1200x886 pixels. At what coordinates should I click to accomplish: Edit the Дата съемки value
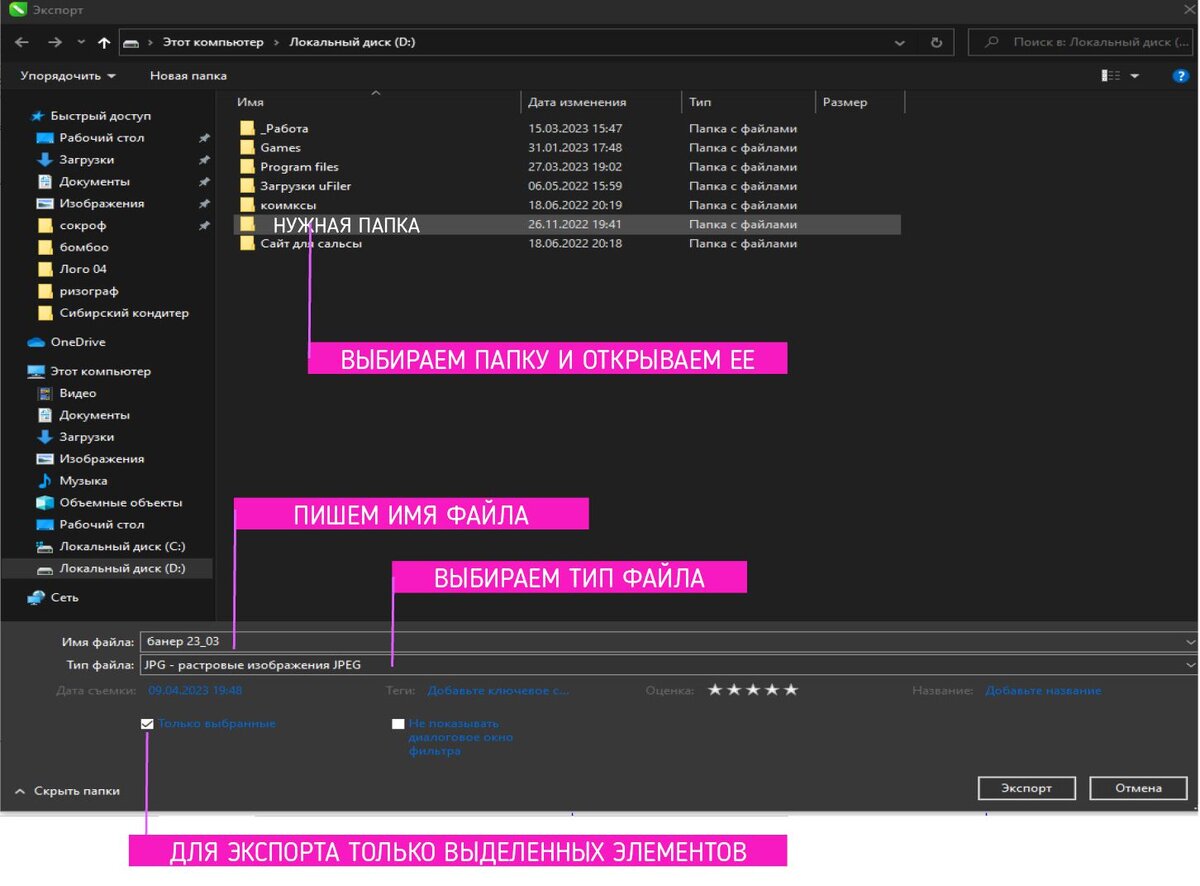click(x=195, y=691)
